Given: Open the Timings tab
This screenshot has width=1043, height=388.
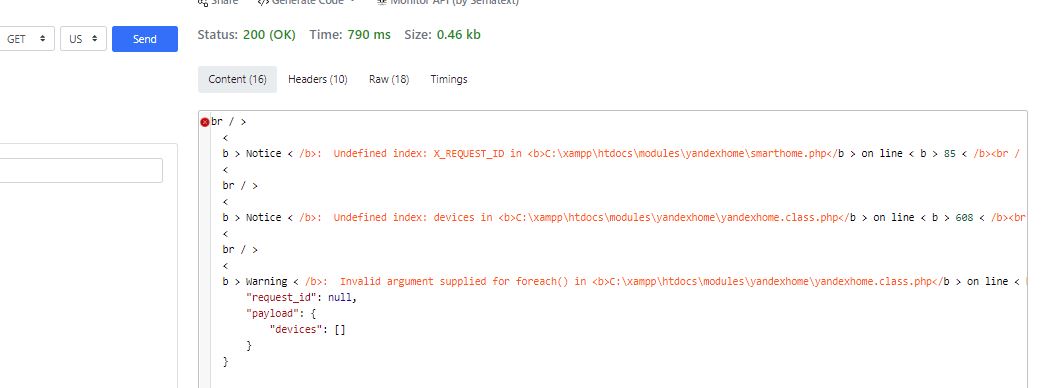Looking at the screenshot, I should (449, 79).
